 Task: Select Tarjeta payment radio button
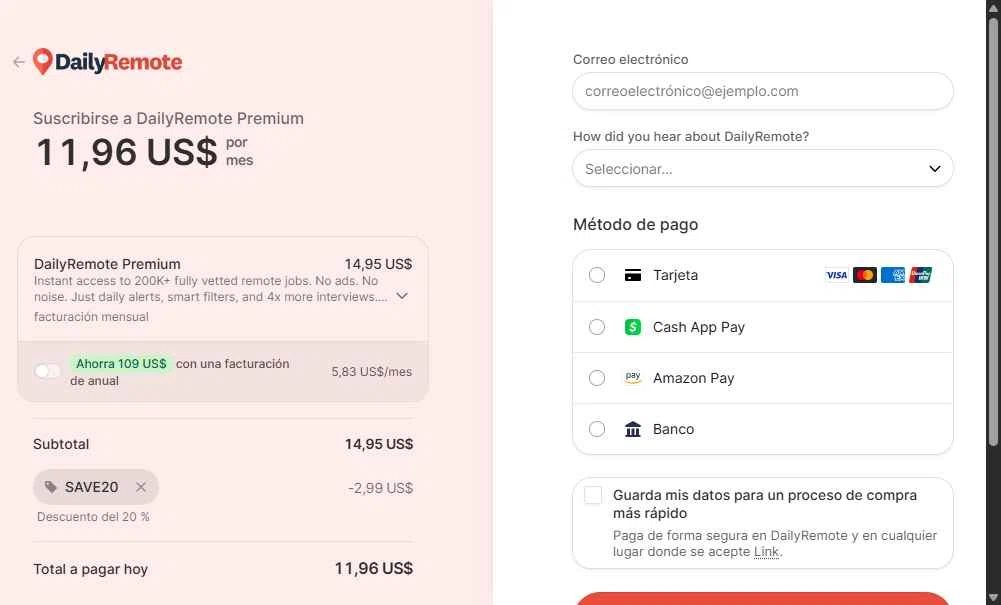(597, 275)
